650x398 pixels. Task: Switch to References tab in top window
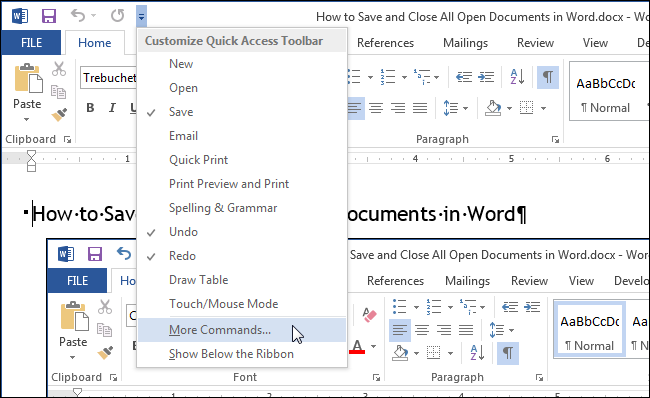[385, 43]
